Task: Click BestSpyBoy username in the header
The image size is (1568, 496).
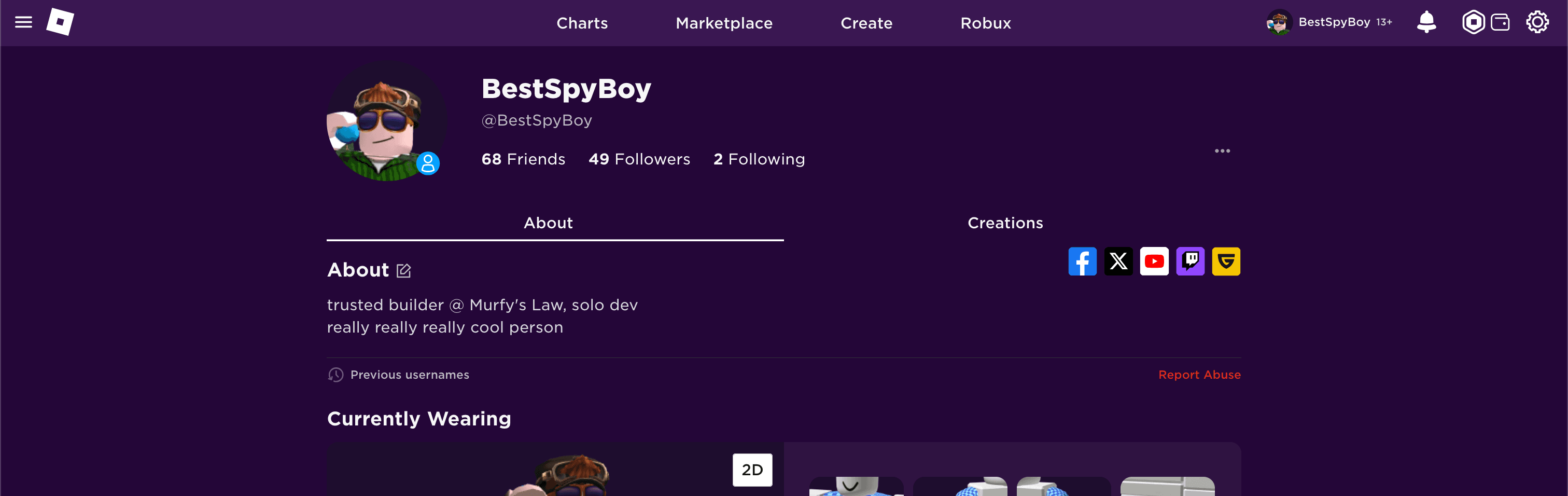Action: coord(1334,22)
